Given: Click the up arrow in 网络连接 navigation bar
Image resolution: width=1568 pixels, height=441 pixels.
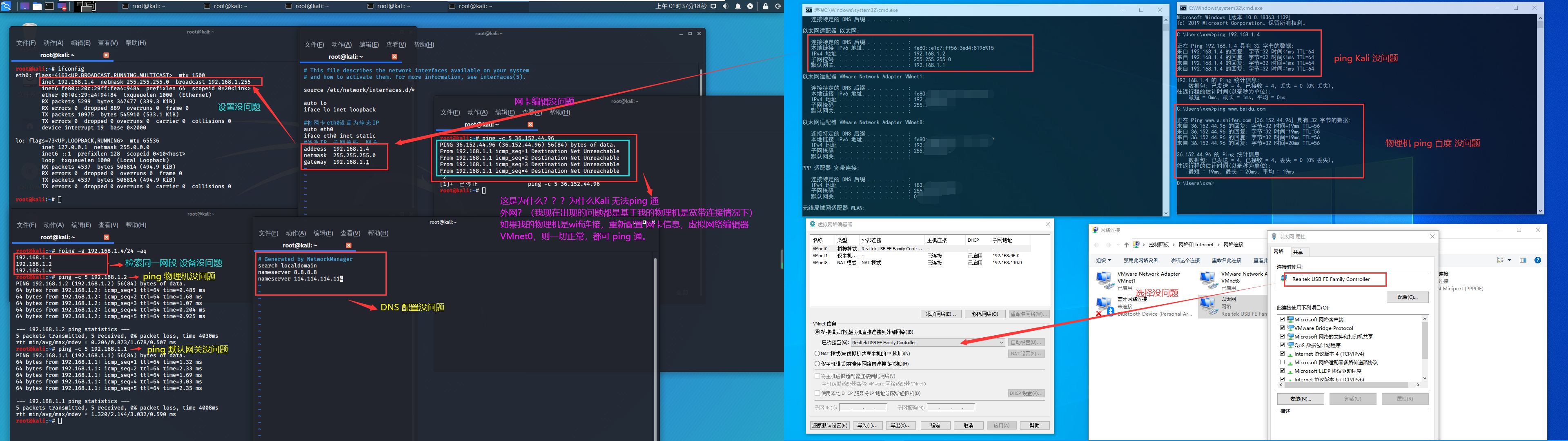Looking at the screenshot, I should pos(1127,245).
